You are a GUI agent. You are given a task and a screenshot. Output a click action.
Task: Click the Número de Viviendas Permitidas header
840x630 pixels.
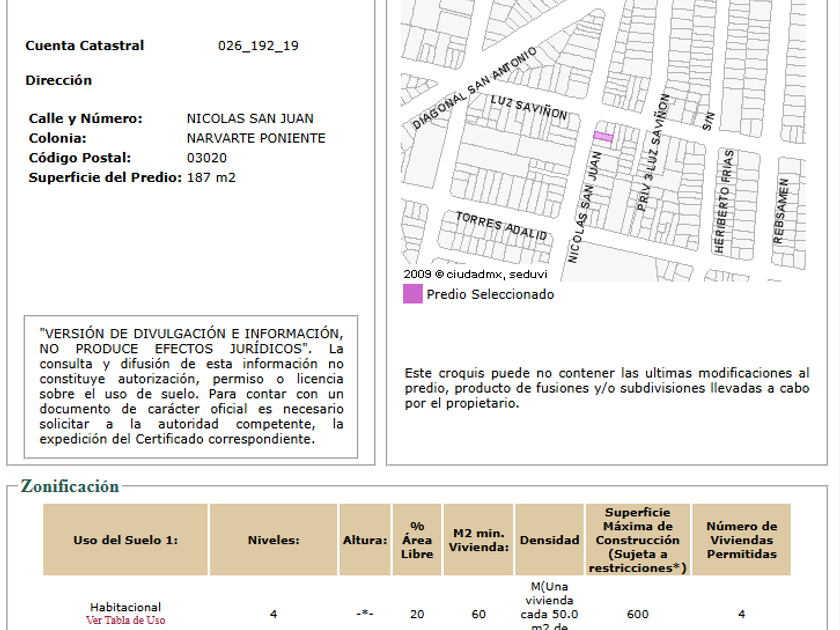(x=741, y=540)
